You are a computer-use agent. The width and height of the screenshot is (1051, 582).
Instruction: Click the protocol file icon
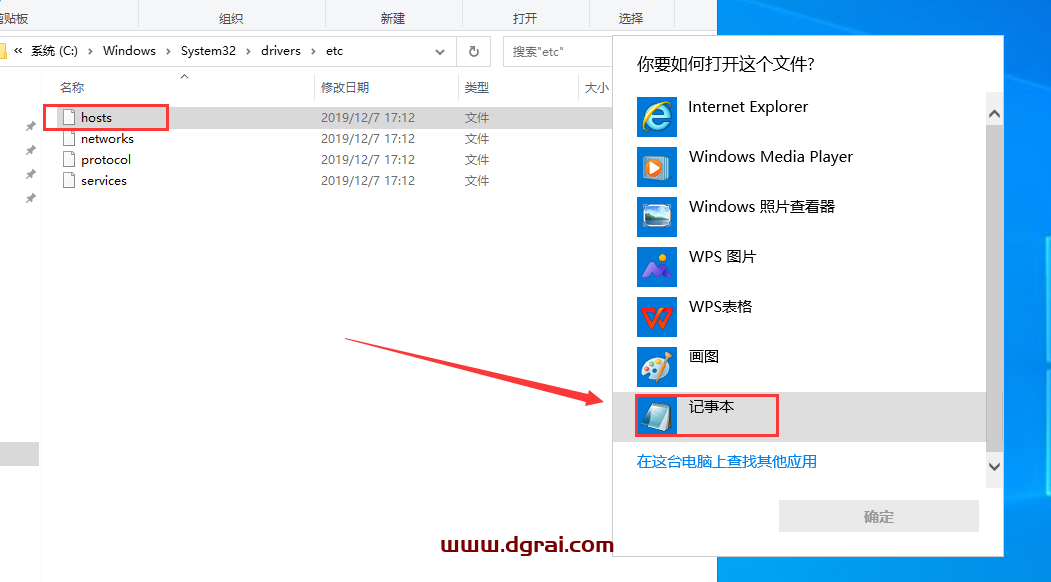point(68,159)
